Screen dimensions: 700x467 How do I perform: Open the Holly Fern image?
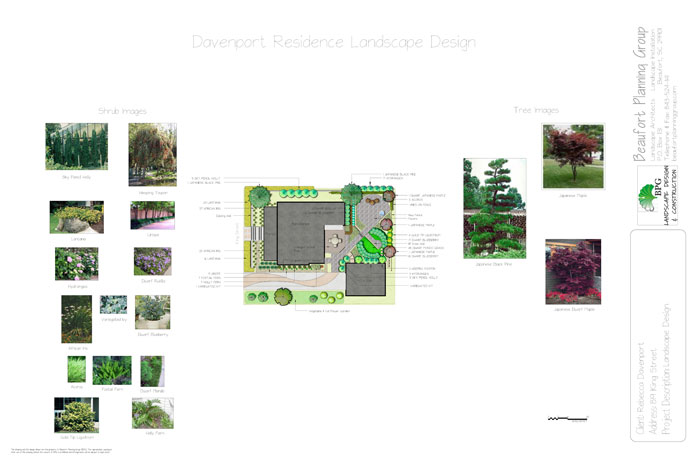[x=152, y=411]
